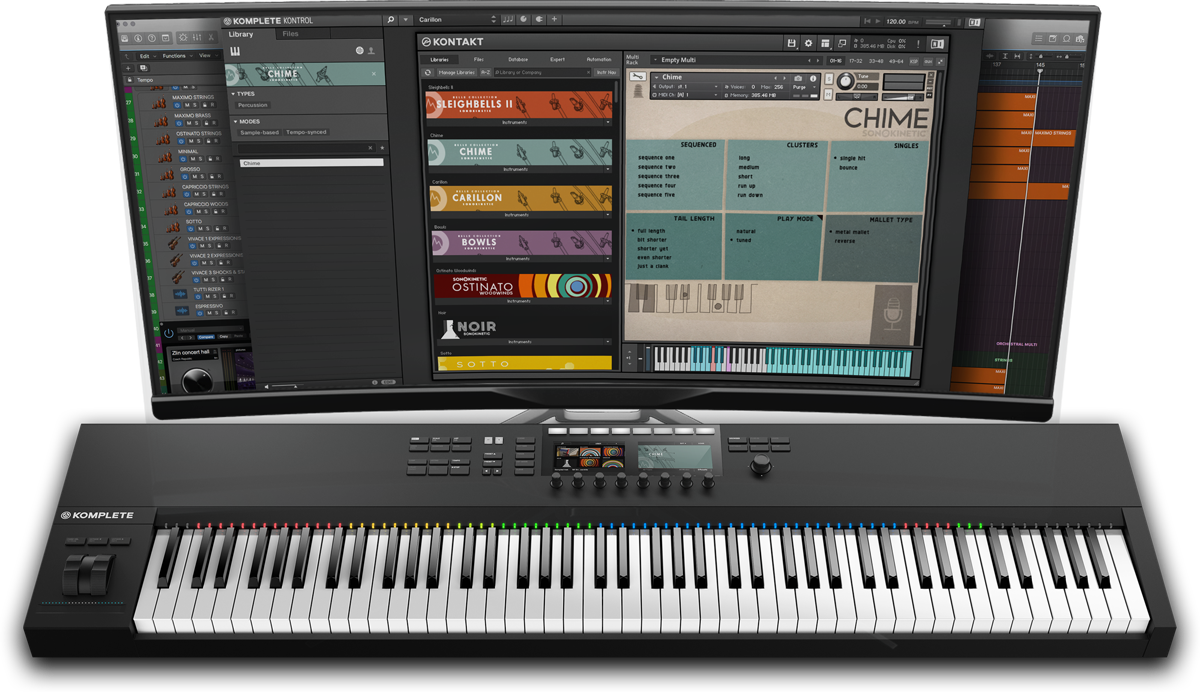The image size is (1200, 692).
Task: Open the Database tab in Kontakt browser
Action: [518, 60]
